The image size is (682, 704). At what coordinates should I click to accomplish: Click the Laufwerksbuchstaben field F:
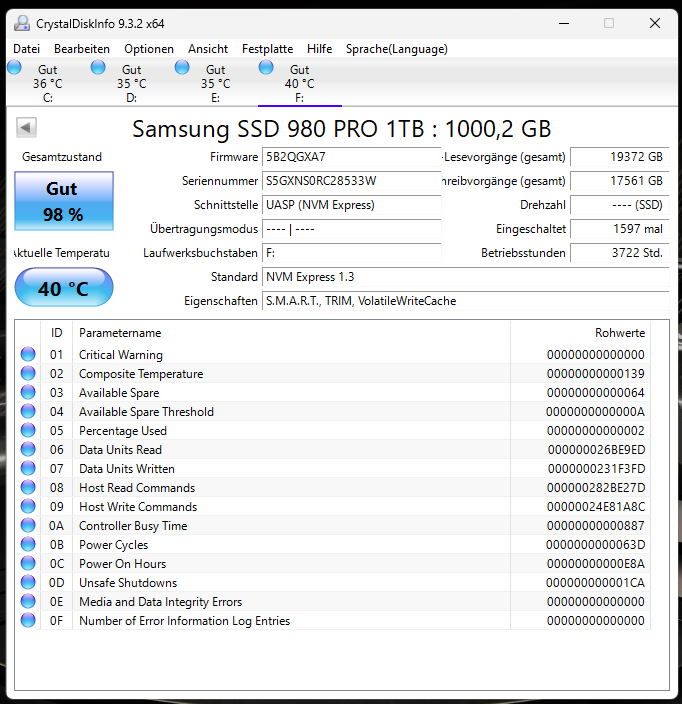pos(351,253)
